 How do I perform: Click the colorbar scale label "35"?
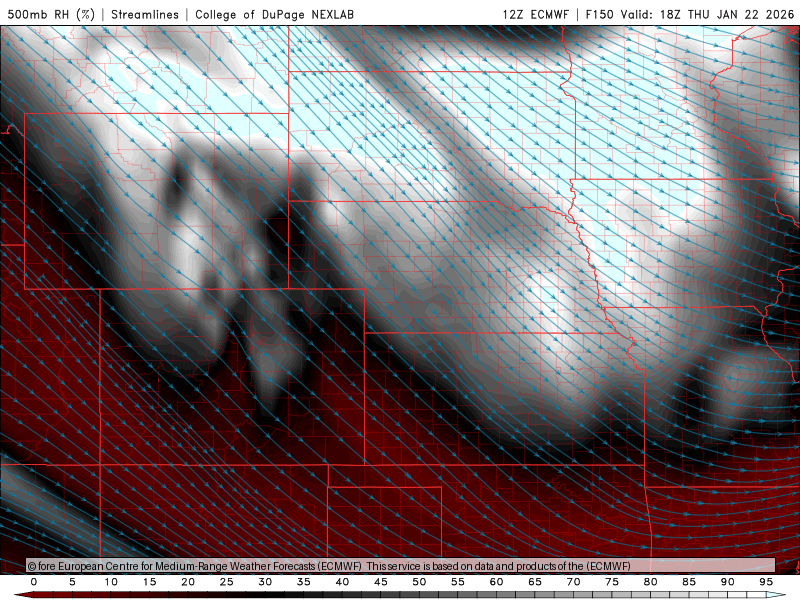click(x=304, y=582)
